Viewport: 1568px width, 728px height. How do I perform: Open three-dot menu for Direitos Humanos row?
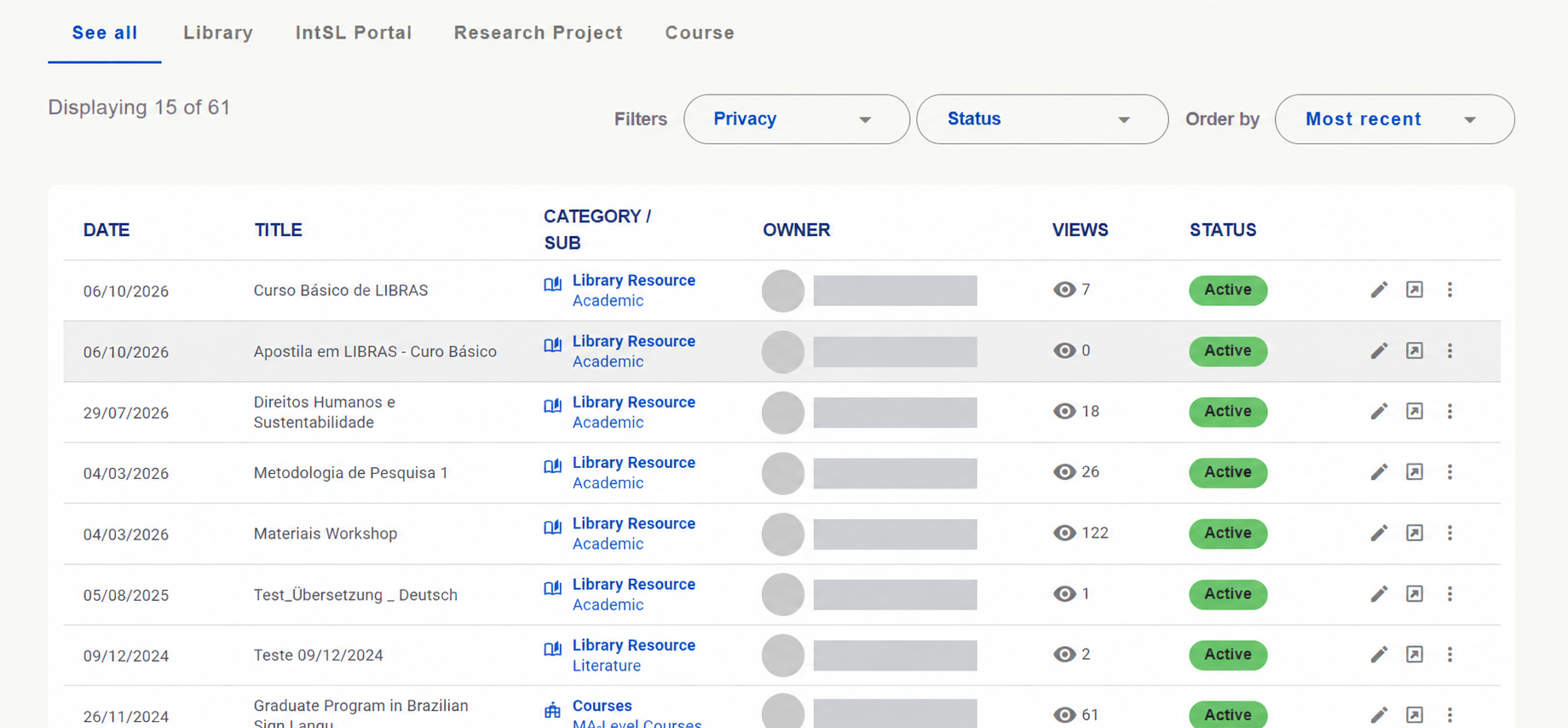[x=1450, y=412]
